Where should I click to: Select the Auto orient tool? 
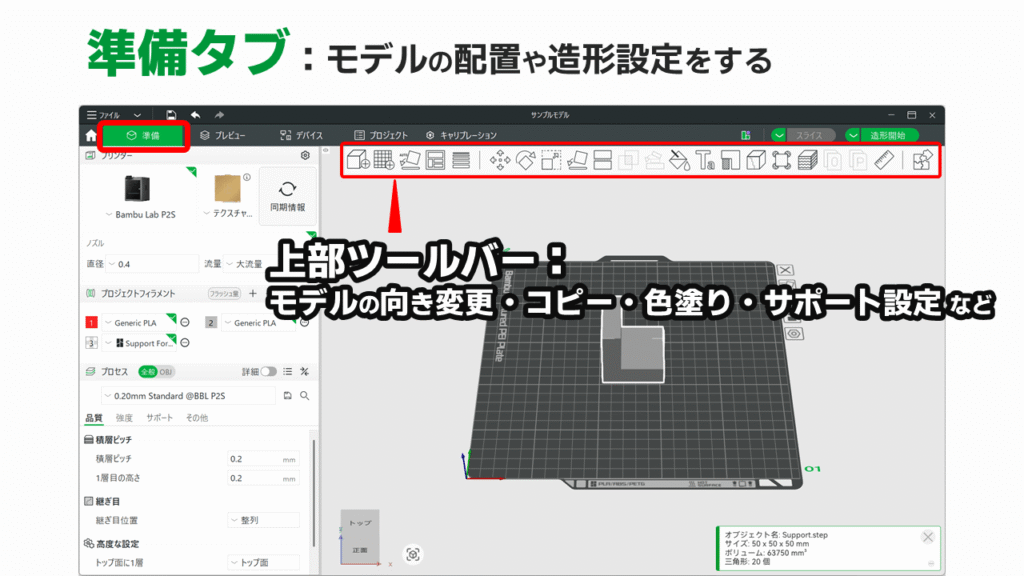pos(410,160)
